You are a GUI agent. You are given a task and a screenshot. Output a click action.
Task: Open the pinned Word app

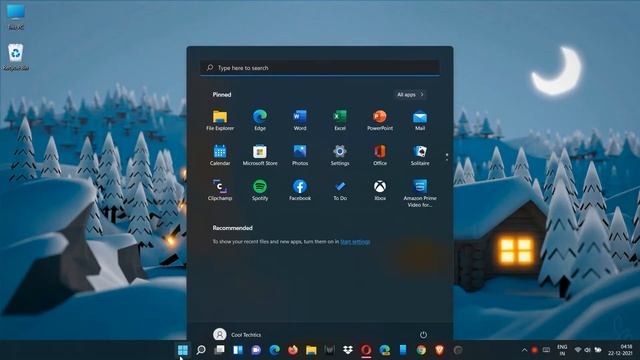300,120
